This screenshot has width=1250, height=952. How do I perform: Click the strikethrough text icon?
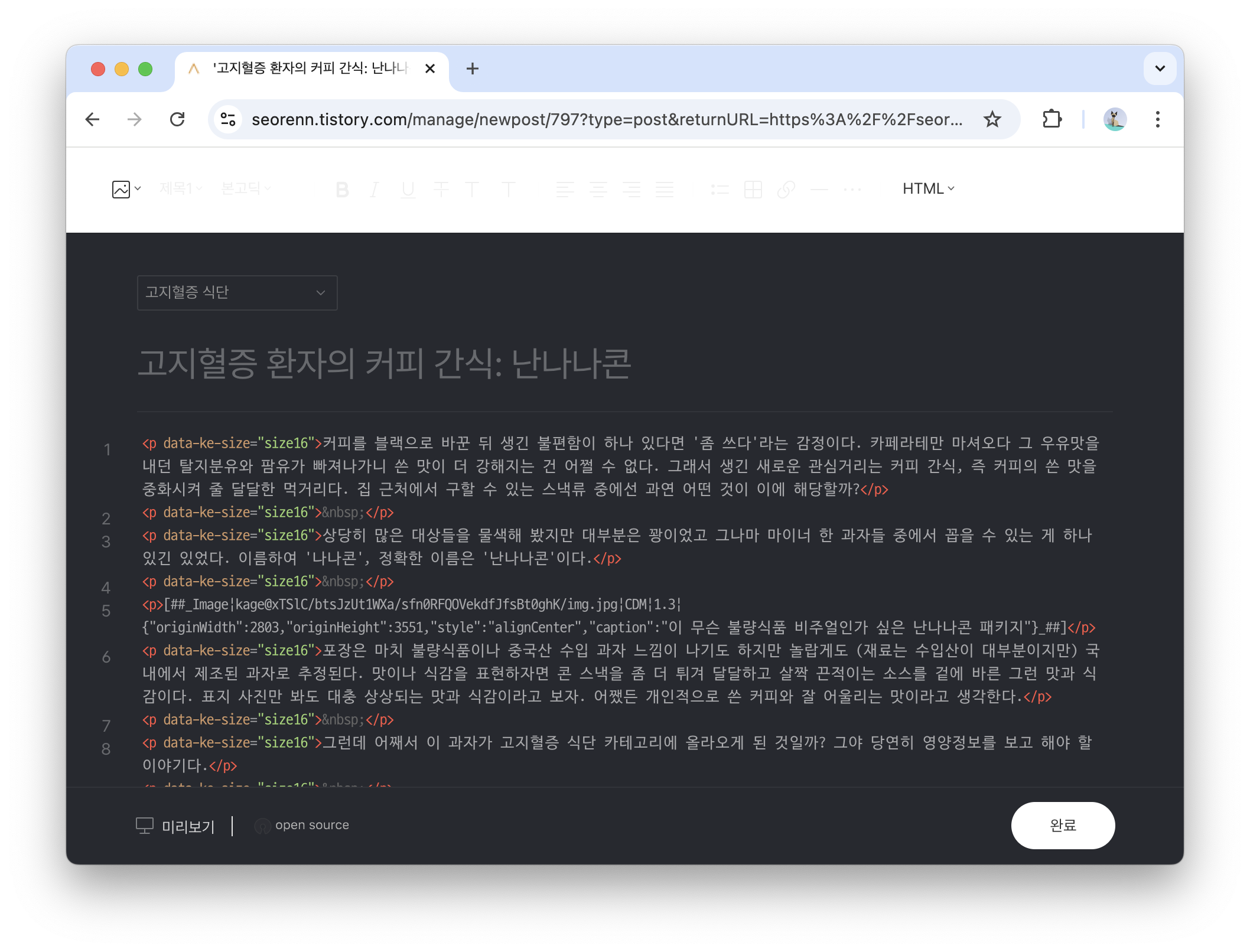coord(441,190)
